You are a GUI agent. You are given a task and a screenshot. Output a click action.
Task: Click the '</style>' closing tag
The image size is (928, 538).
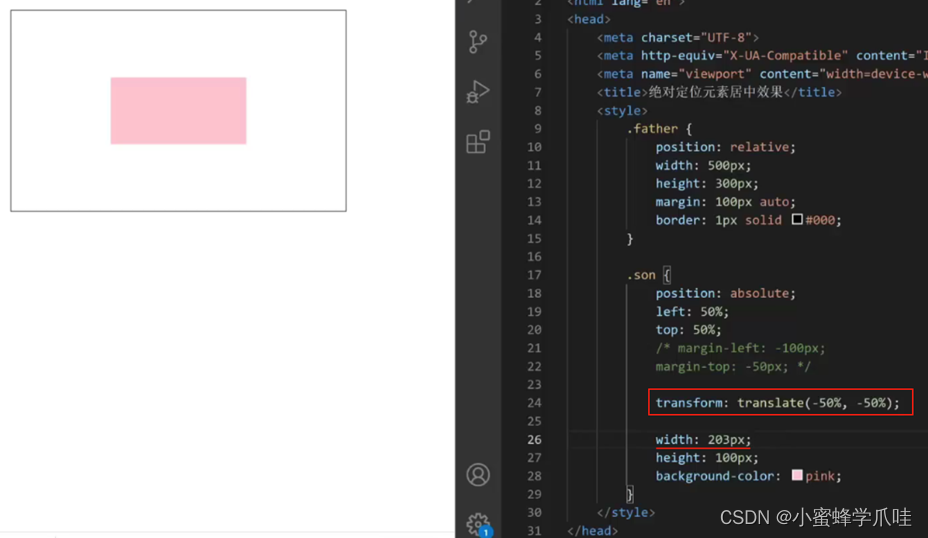pyautogui.click(x=626, y=513)
